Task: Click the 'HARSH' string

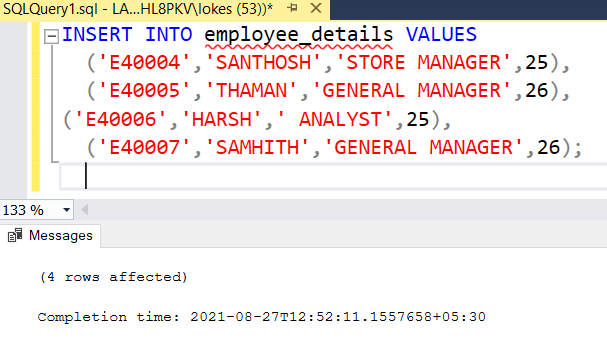Action: 221,119
